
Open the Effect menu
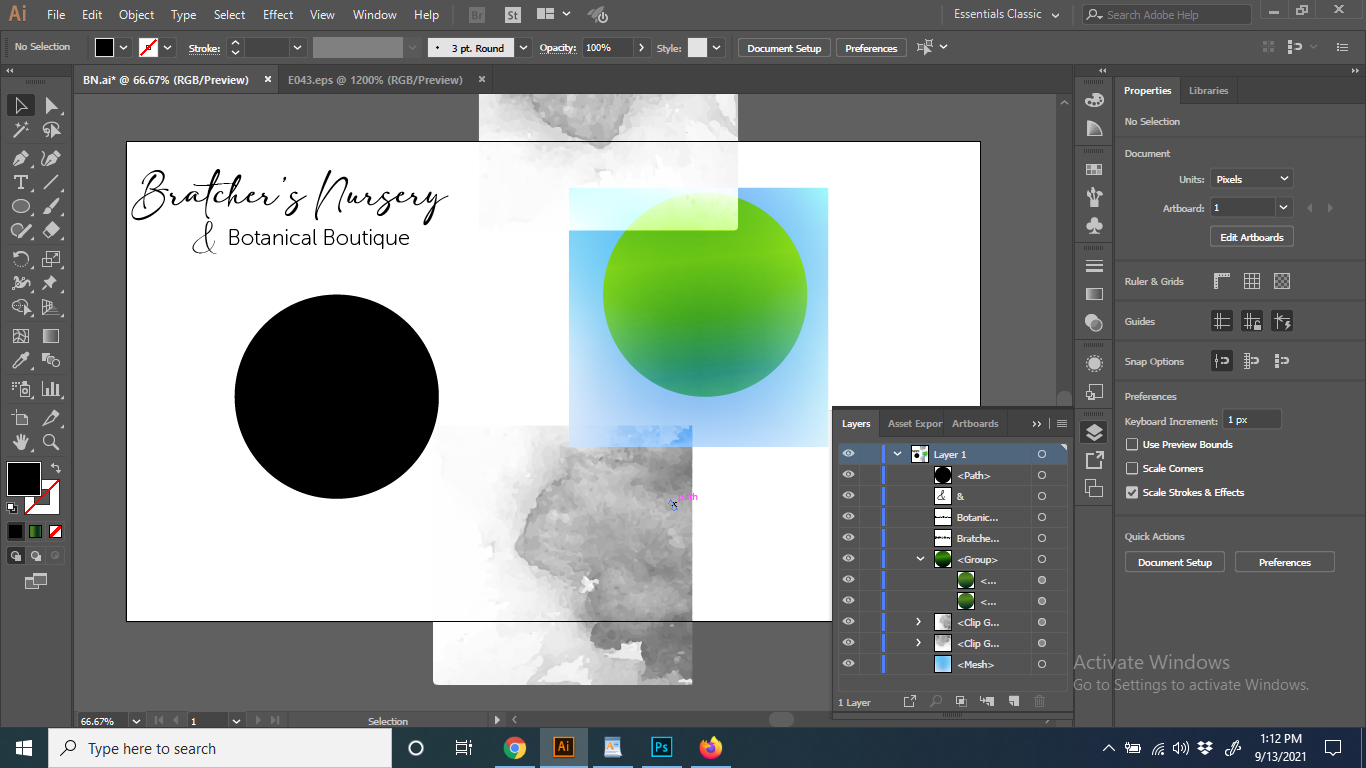coord(278,15)
